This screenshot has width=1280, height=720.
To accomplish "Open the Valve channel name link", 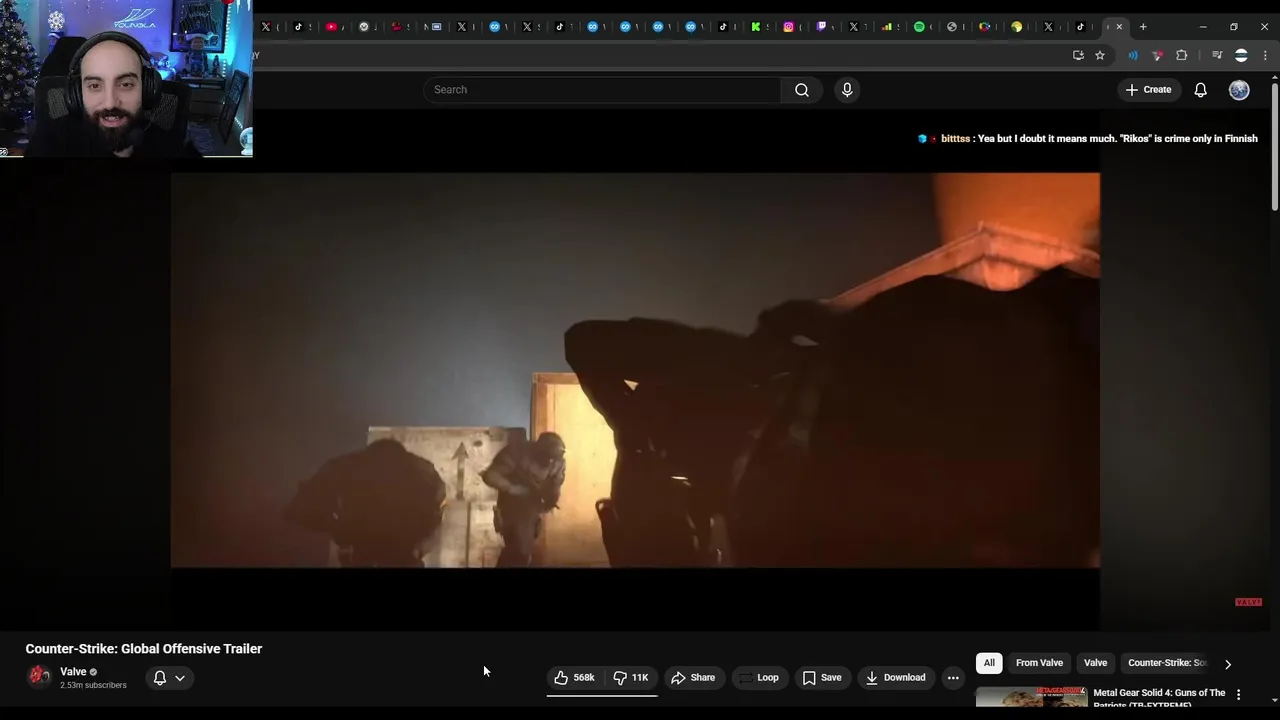I will [x=73, y=672].
